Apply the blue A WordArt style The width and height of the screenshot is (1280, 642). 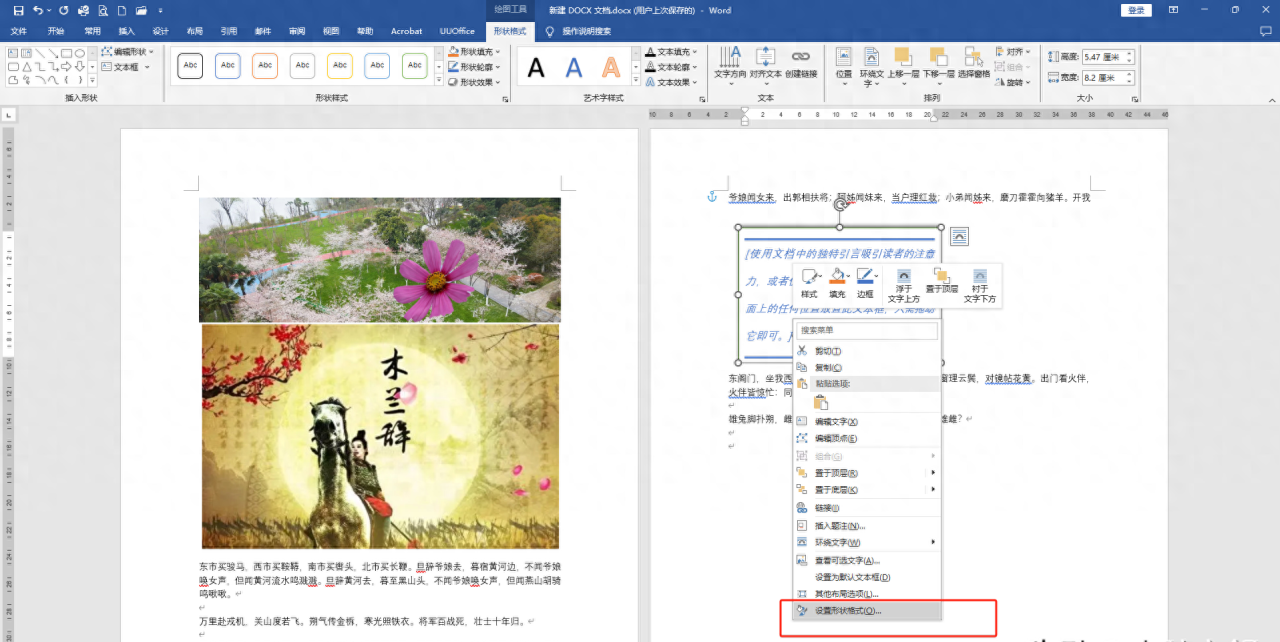(x=574, y=67)
